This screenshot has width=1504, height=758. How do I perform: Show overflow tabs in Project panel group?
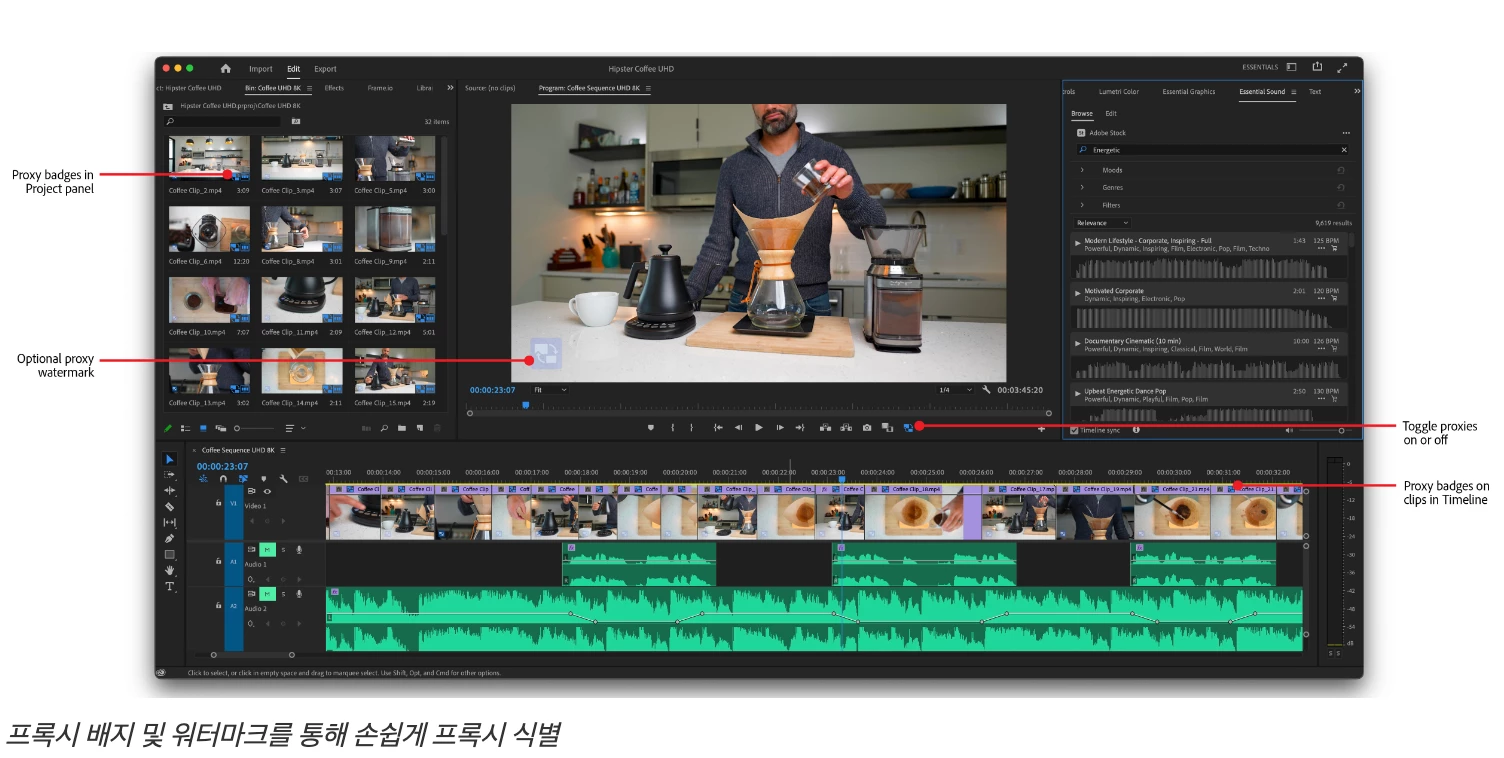click(450, 88)
